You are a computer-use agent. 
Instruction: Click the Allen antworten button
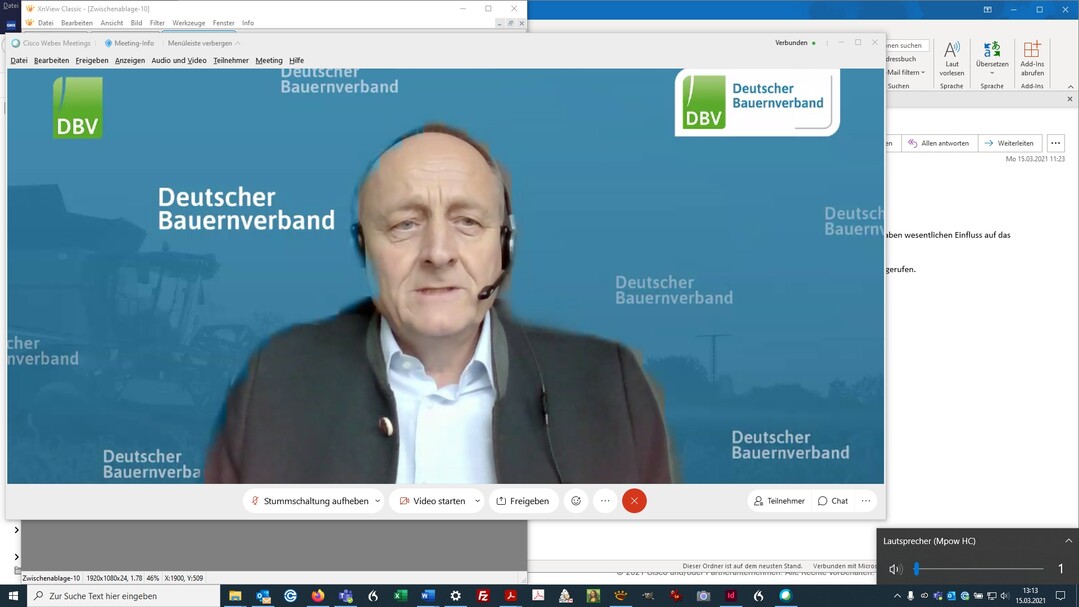tap(938, 143)
